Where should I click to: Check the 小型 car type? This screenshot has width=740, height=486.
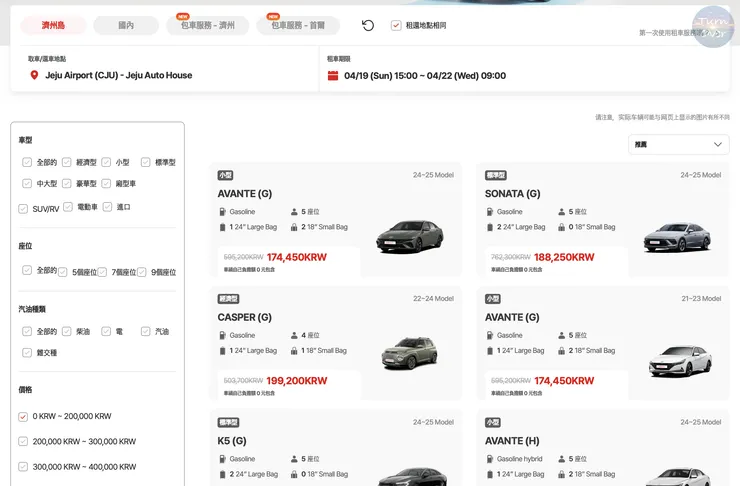coord(106,162)
